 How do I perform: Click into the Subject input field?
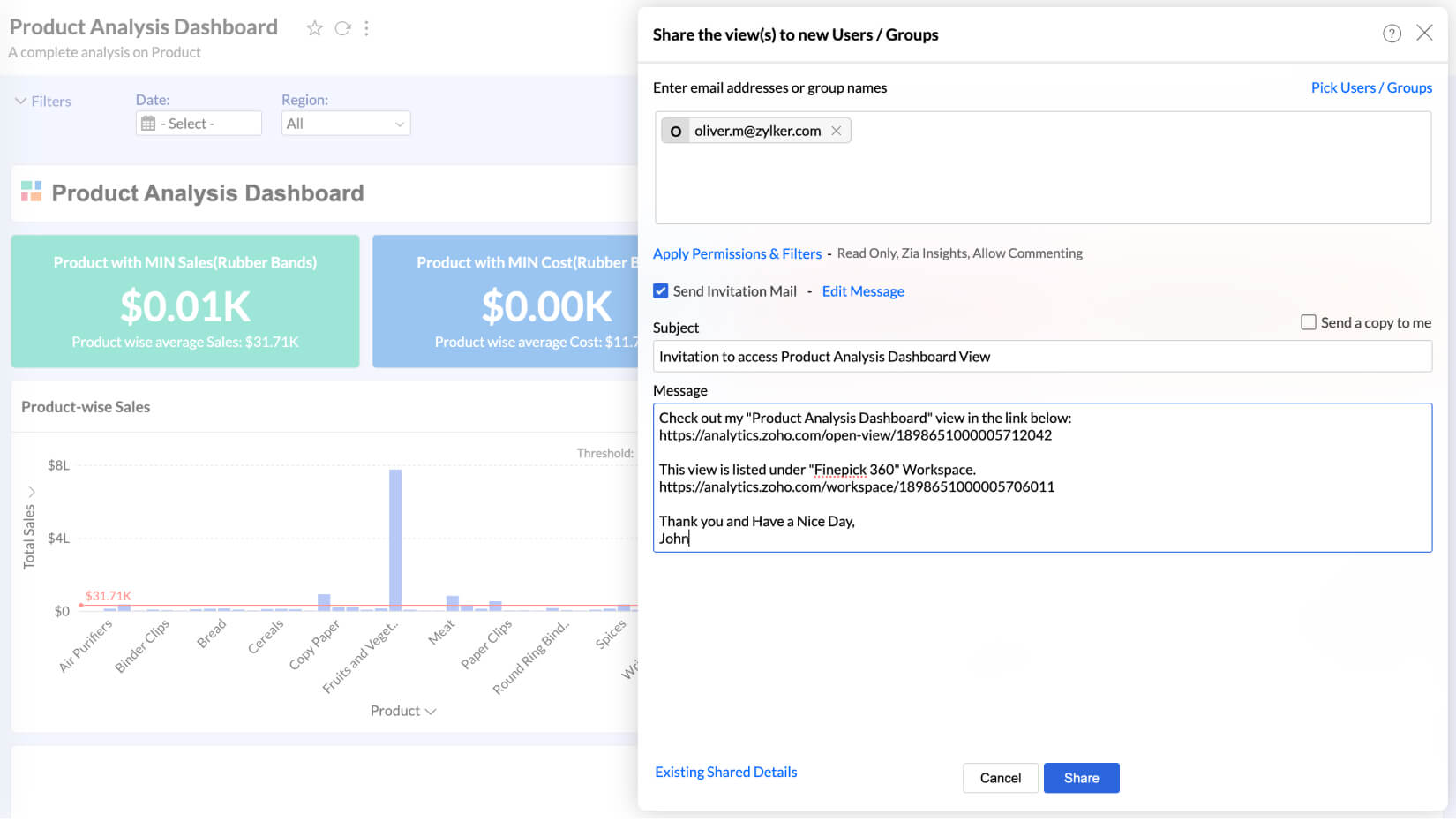1041,357
